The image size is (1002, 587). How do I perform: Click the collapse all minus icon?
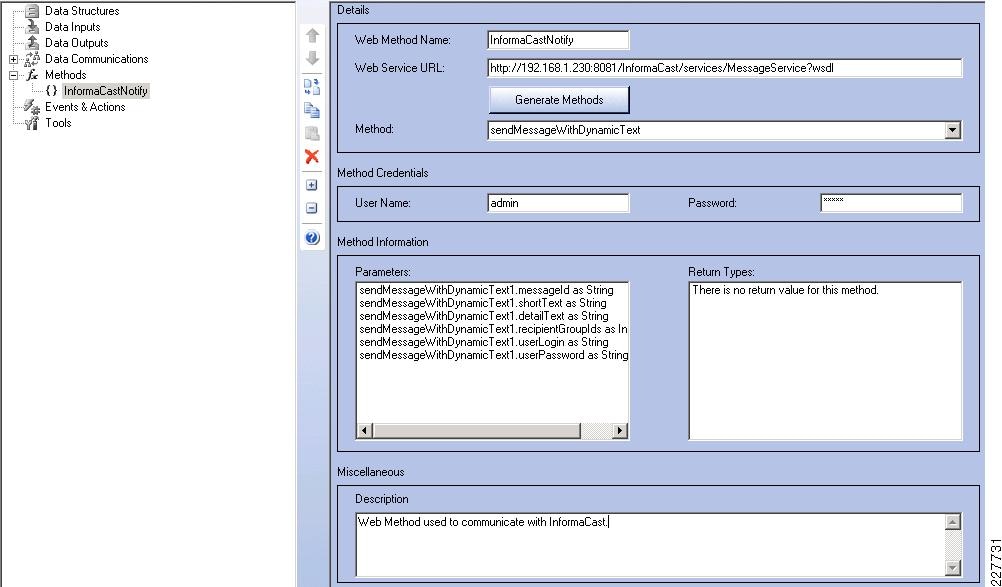pos(311,208)
